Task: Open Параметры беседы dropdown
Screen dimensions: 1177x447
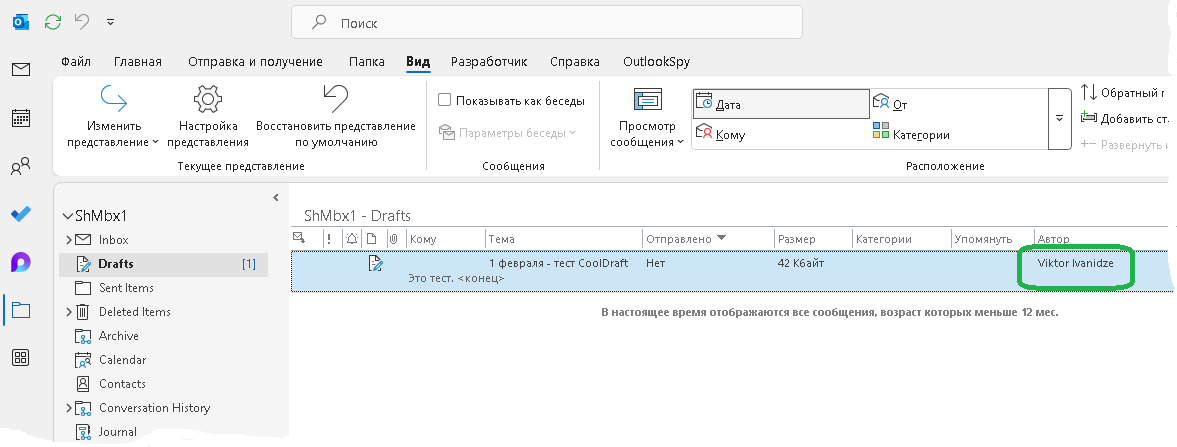Action: point(507,133)
